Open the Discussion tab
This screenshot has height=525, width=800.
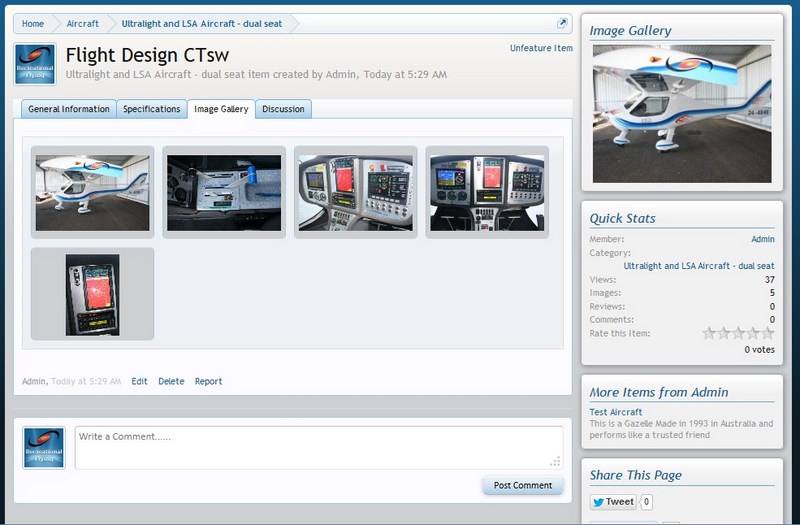(x=283, y=109)
